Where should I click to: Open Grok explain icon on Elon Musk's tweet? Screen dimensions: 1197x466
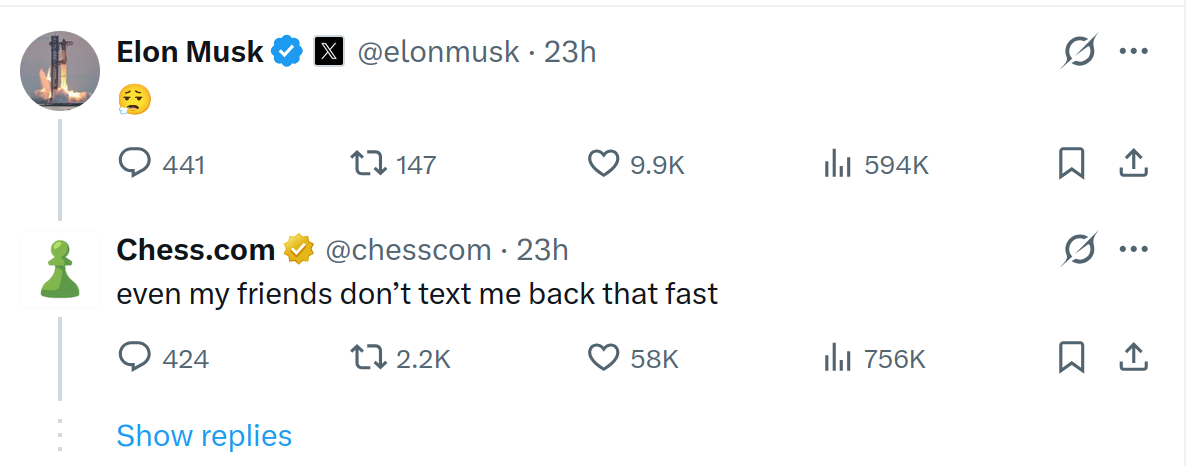click(x=1079, y=52)
